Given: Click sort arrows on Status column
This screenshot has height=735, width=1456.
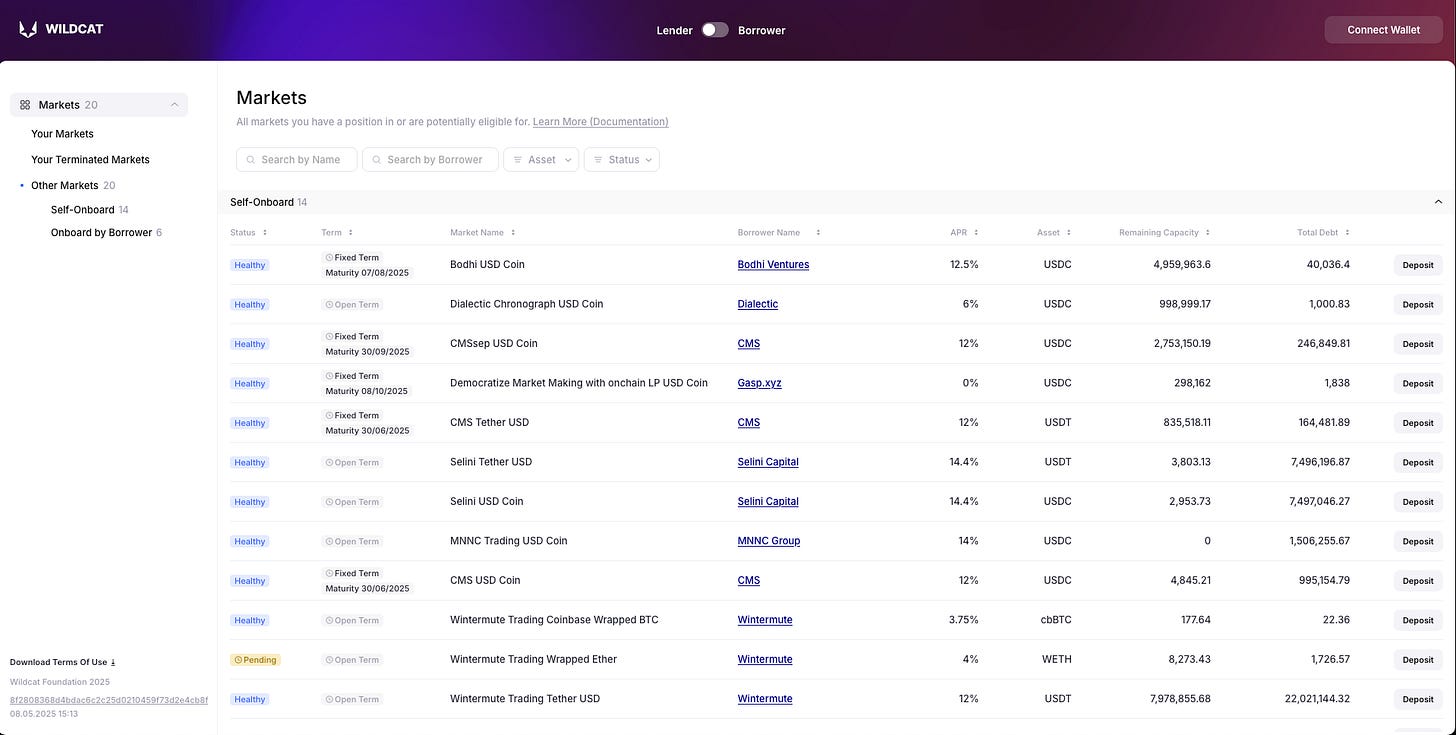Looking at the screenshot, I should [265, 233].
